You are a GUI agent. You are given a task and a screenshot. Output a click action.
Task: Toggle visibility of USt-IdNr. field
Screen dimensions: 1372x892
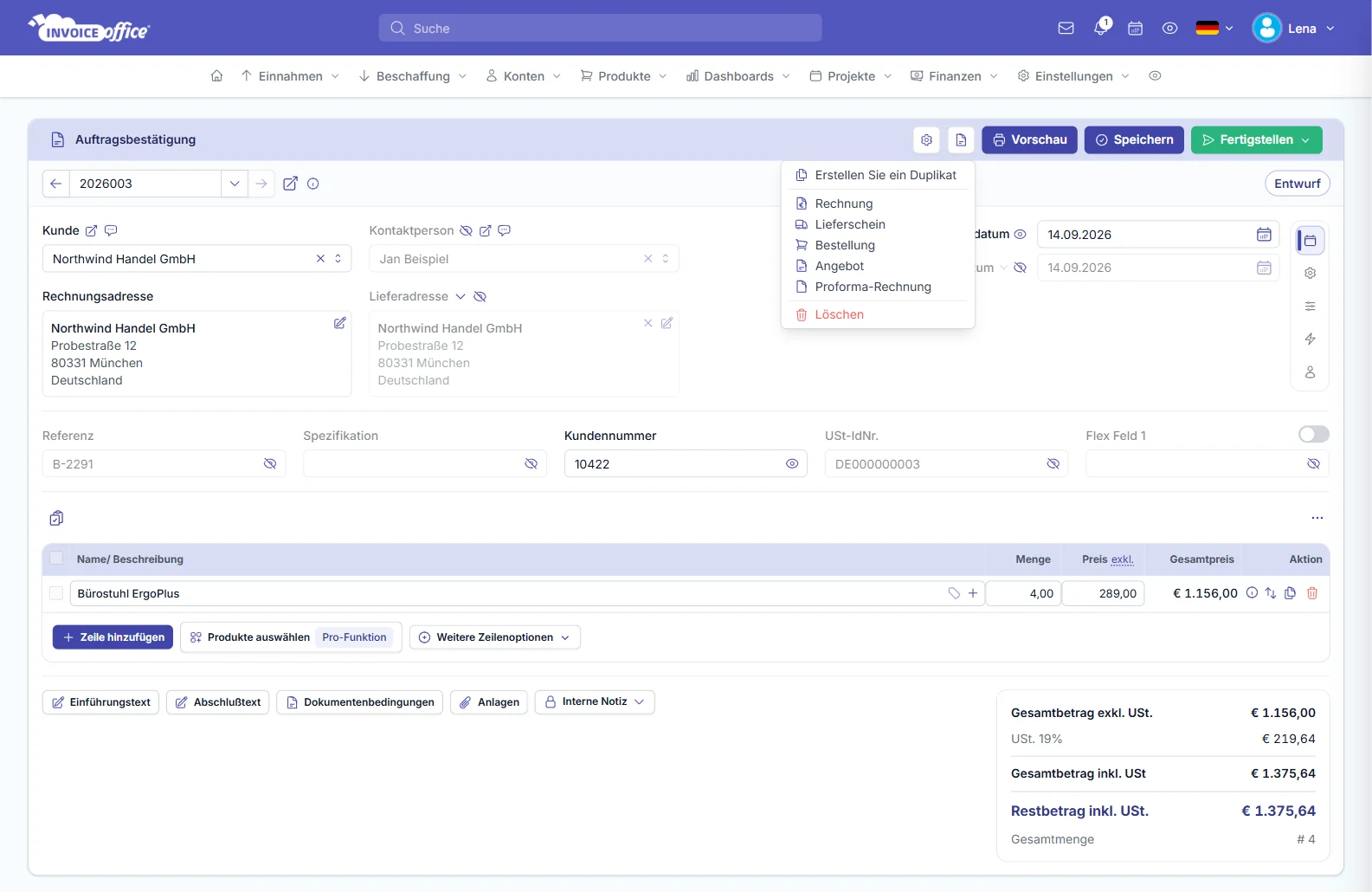[1053, 464]
